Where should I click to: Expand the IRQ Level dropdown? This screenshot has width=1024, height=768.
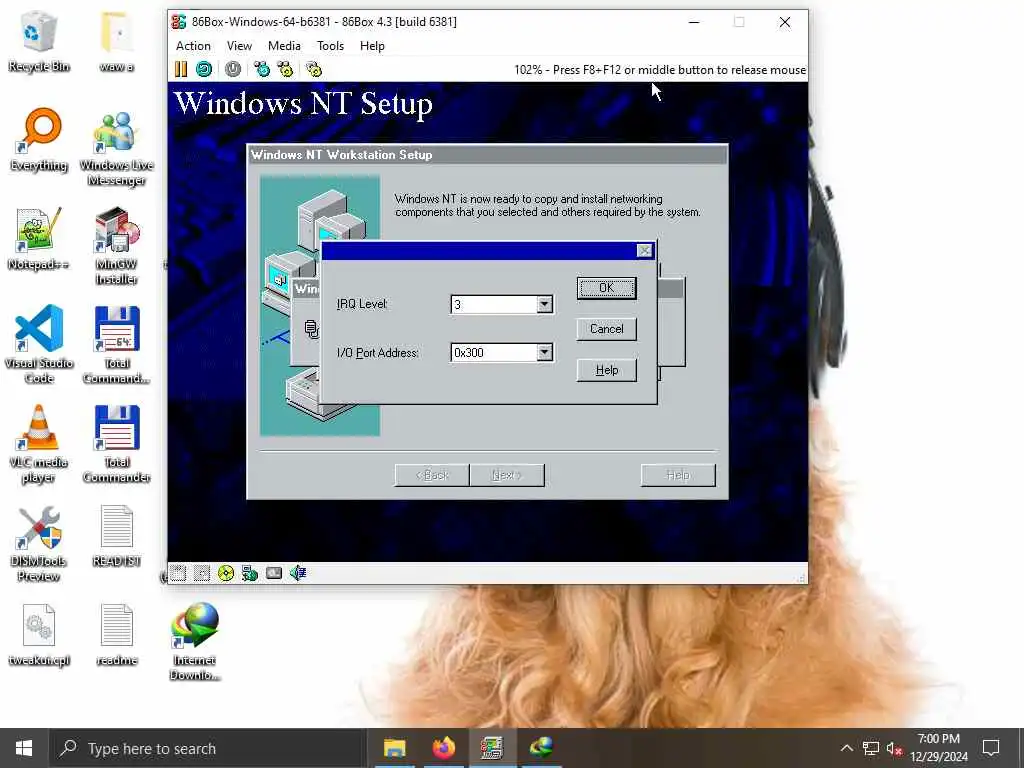pos(545,304)
